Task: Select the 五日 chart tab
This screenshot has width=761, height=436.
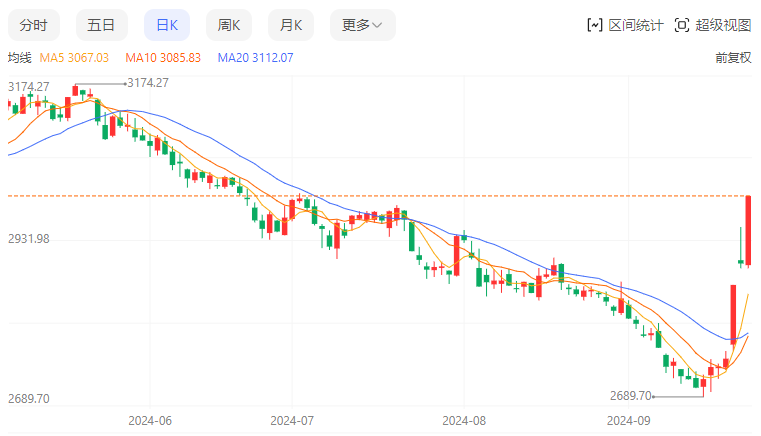Action: [x=101, y=25]
